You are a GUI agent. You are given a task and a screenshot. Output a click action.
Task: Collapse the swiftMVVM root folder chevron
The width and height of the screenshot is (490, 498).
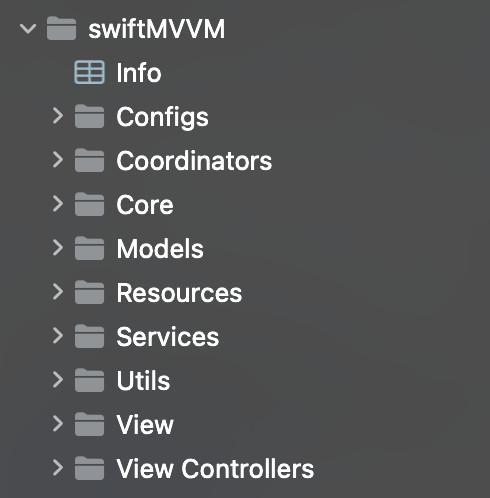28,28
